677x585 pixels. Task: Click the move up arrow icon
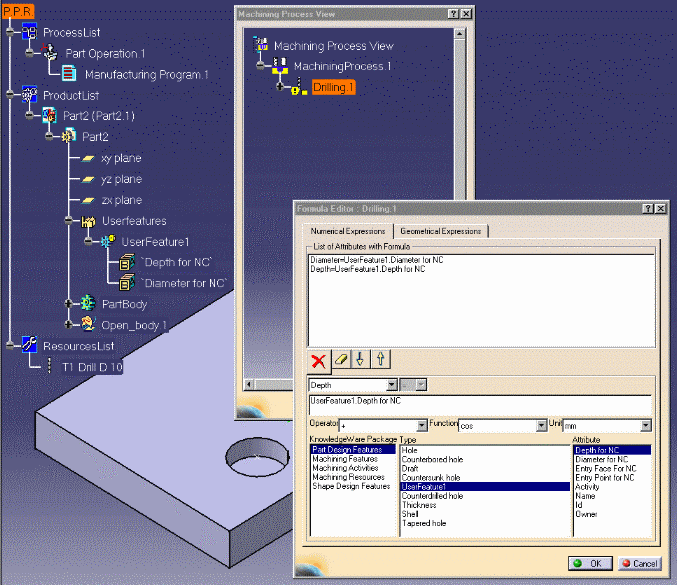pos(382,358)
